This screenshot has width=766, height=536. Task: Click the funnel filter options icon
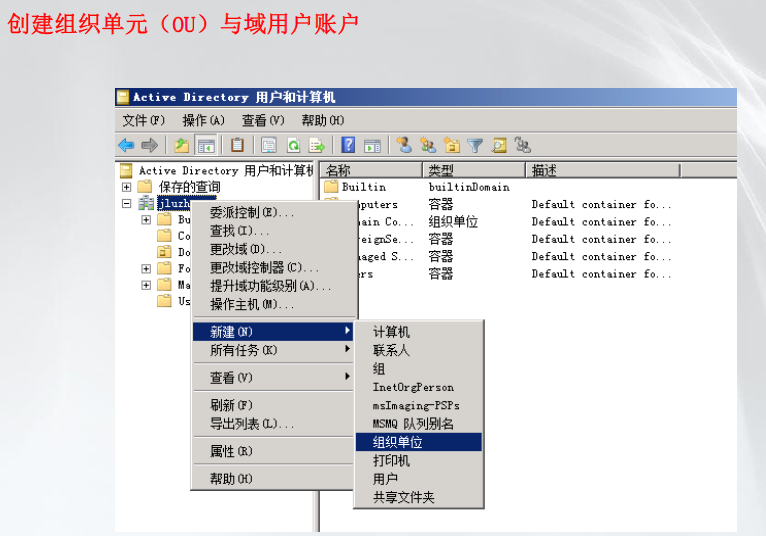(475, 145)
